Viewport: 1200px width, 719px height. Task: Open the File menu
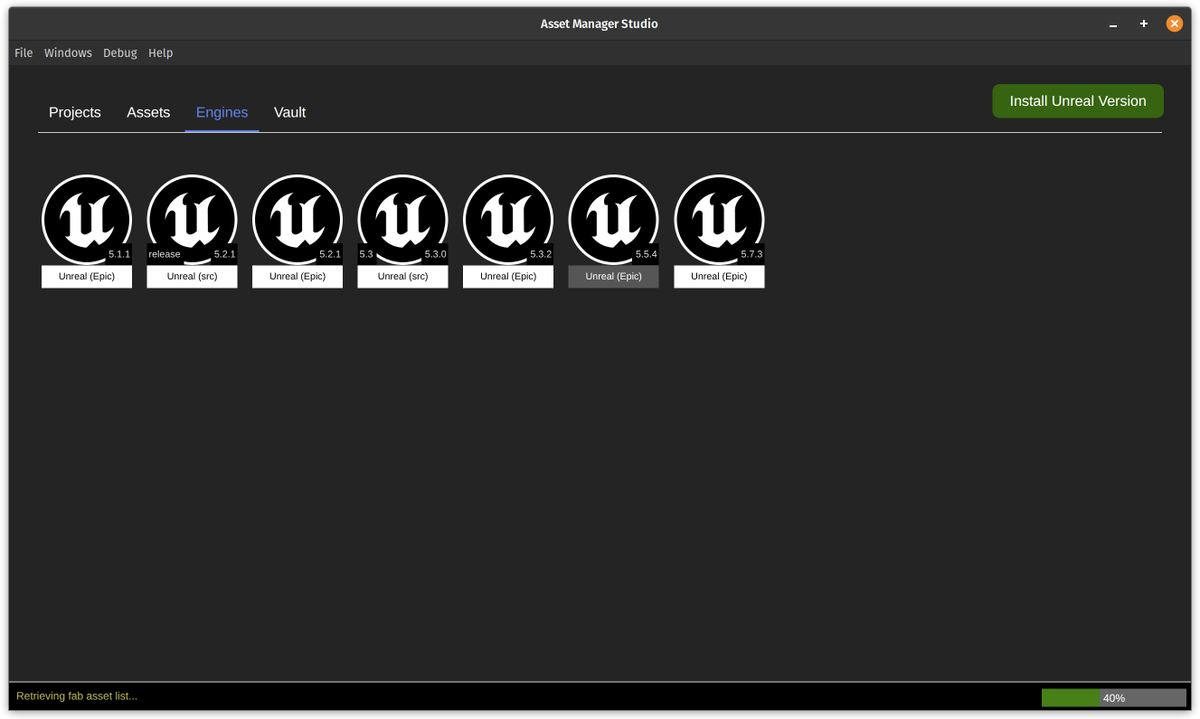coord(24,53)
